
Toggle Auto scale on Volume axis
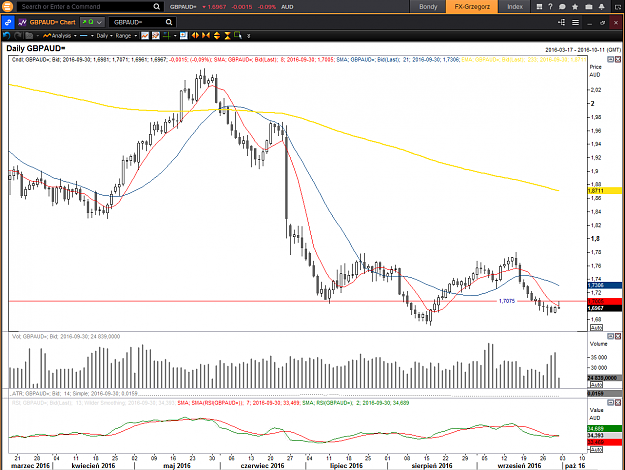tap(596, 385)
